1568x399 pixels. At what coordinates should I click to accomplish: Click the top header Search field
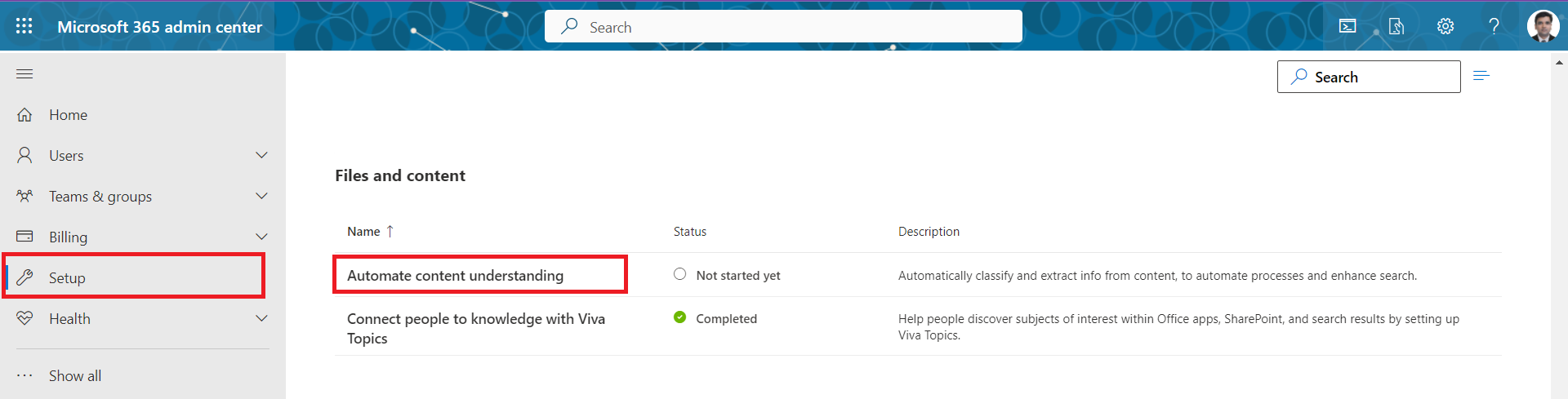point(784,27)
